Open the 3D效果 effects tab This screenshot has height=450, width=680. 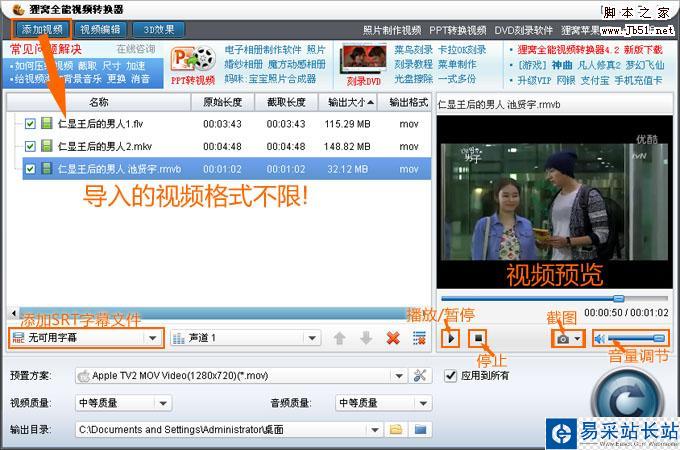[159, 29]
